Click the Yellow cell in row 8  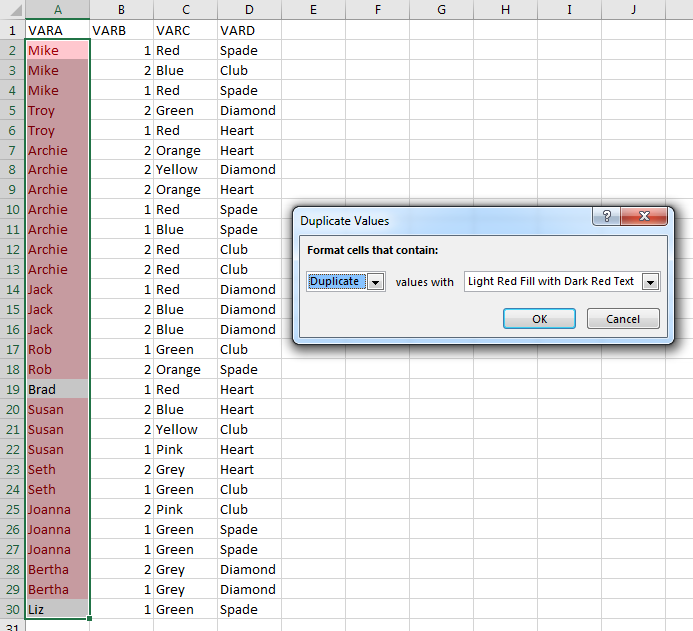coord(186,169)
